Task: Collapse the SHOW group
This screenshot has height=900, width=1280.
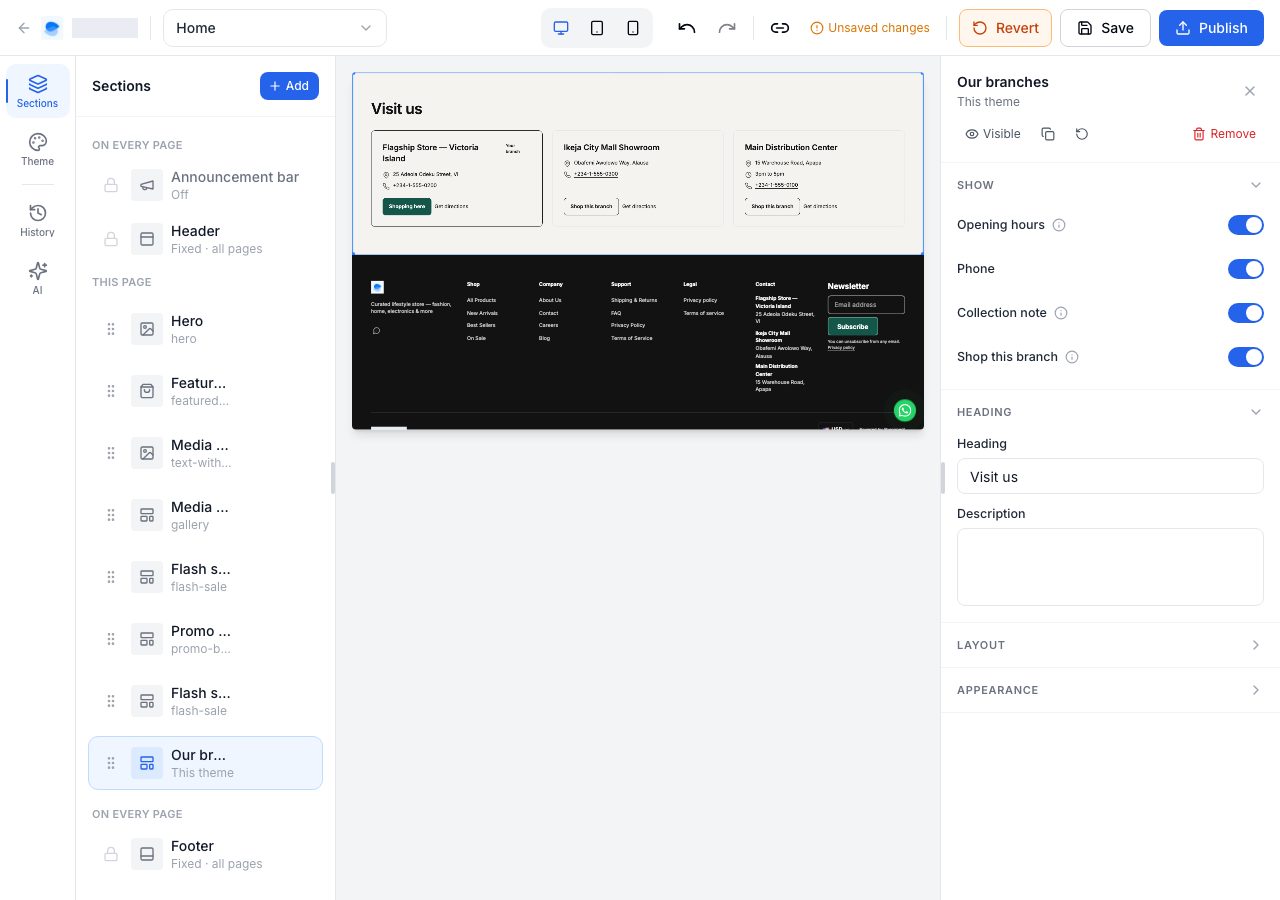Action: (x=1110, y=185)
